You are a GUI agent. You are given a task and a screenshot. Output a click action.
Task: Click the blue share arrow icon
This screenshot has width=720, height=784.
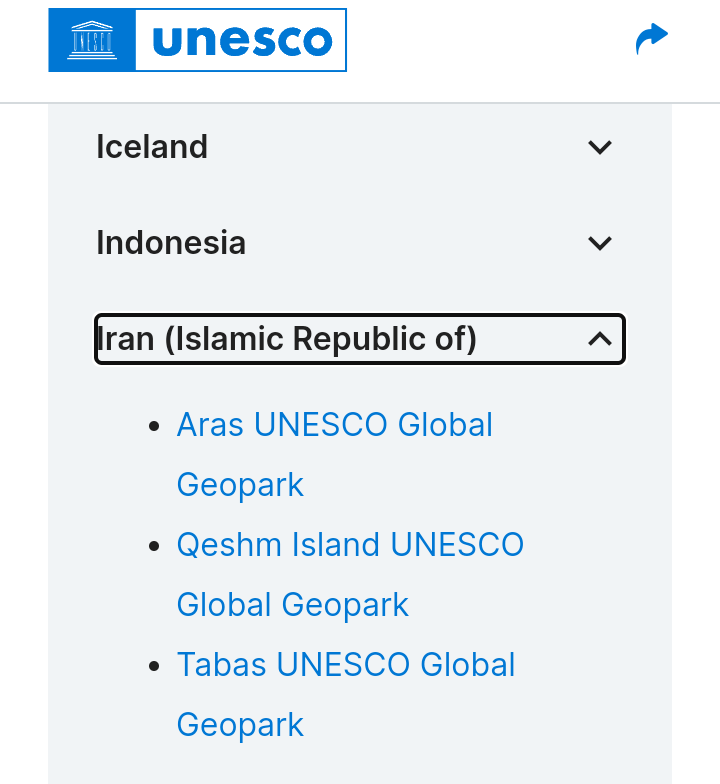point(651,40)
